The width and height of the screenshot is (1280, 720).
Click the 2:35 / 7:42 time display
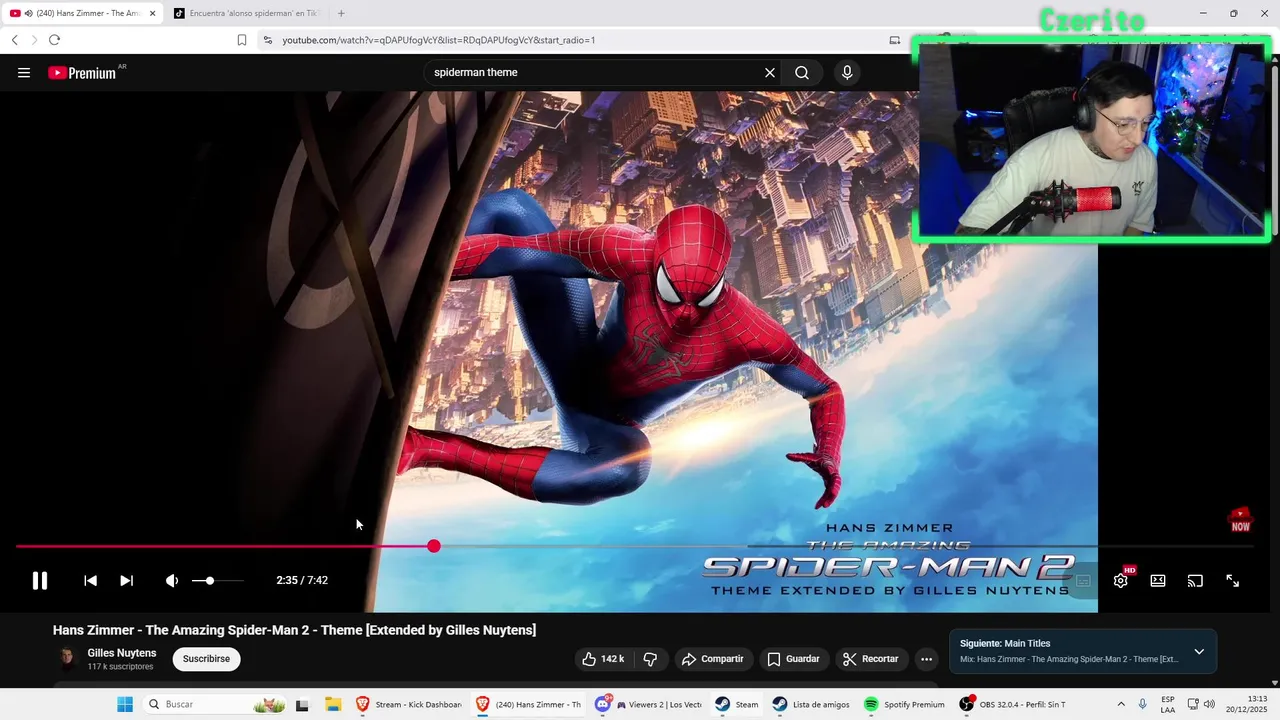[302, 581]
